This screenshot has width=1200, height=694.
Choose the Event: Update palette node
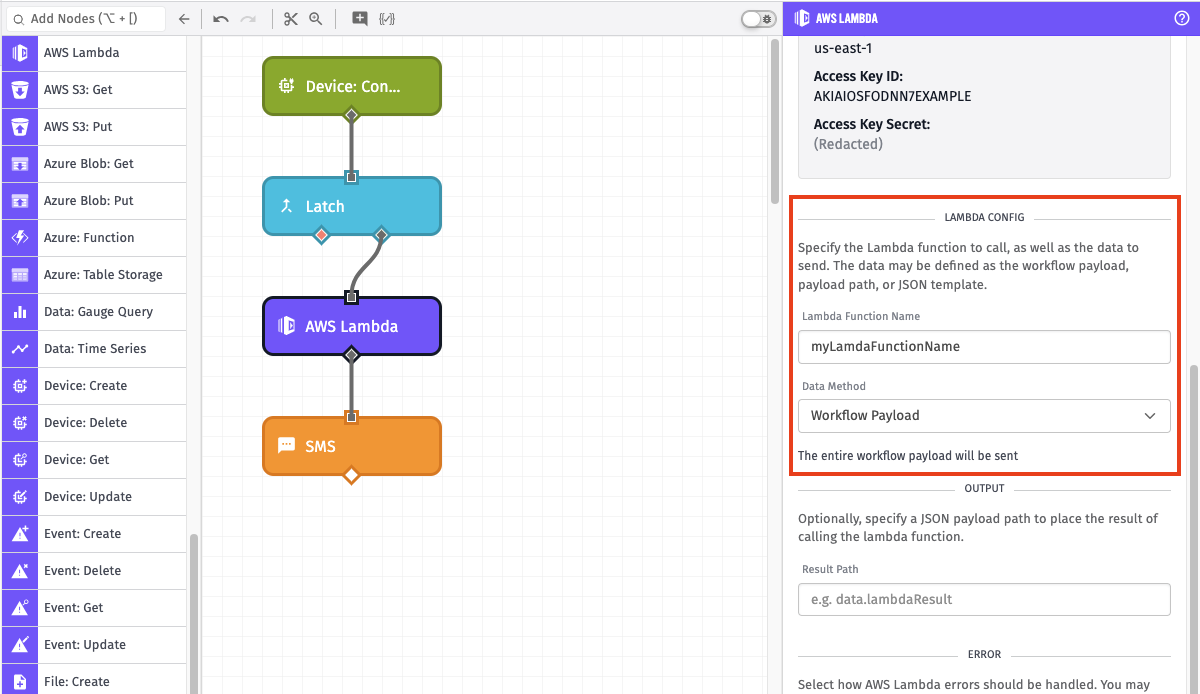click(94, 644)
